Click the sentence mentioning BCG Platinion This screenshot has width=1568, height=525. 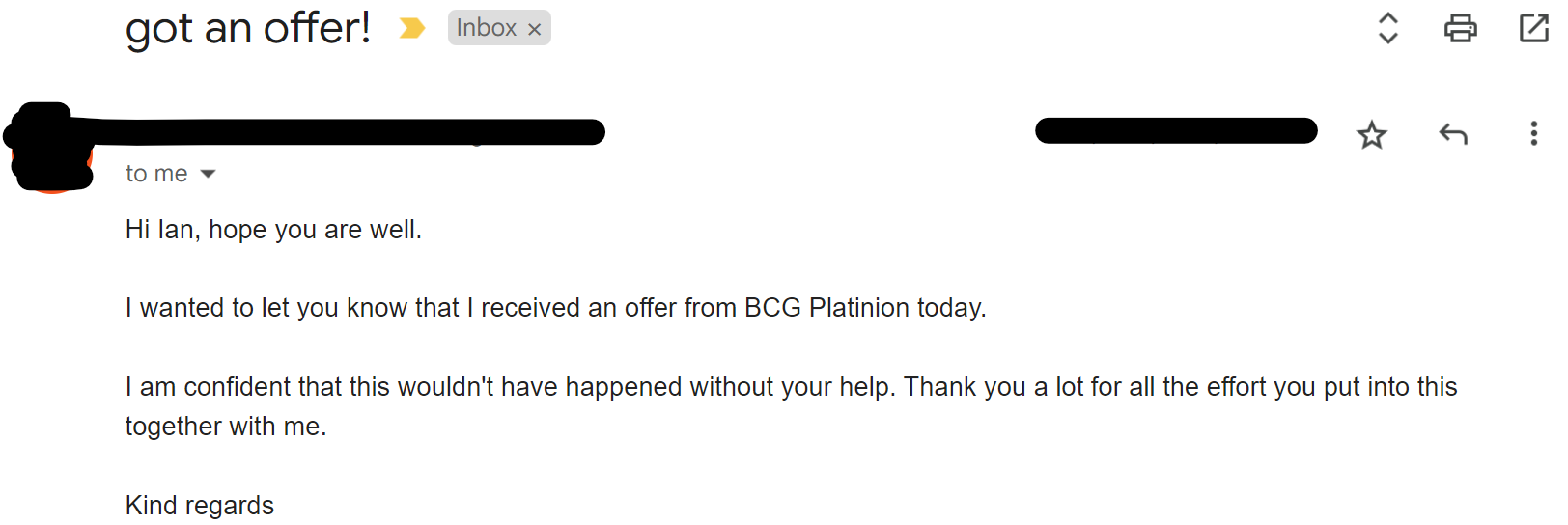(556, 308)
